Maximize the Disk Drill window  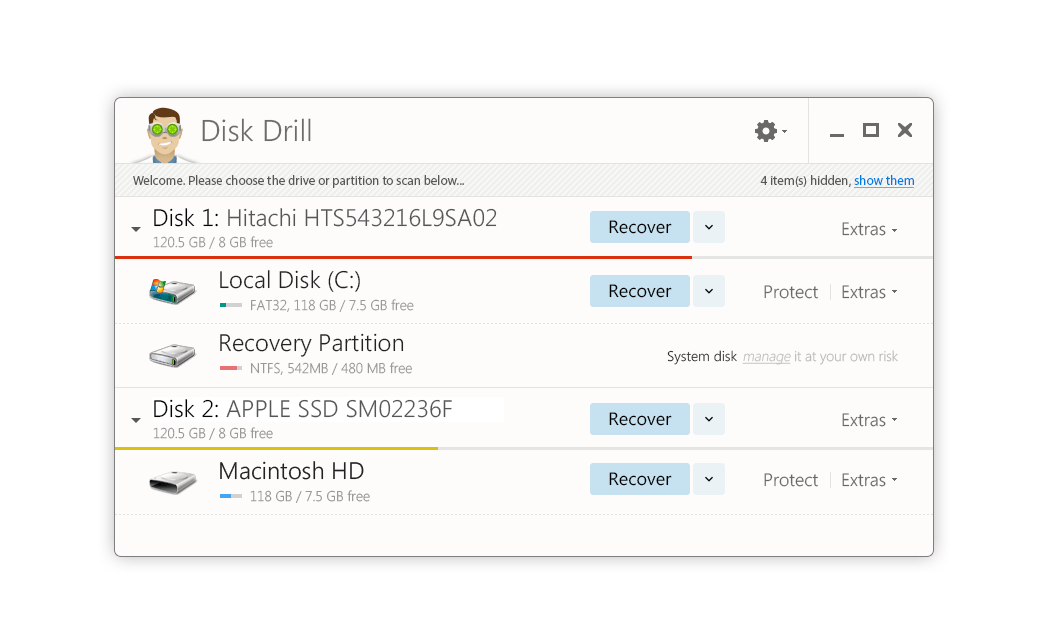870,130
